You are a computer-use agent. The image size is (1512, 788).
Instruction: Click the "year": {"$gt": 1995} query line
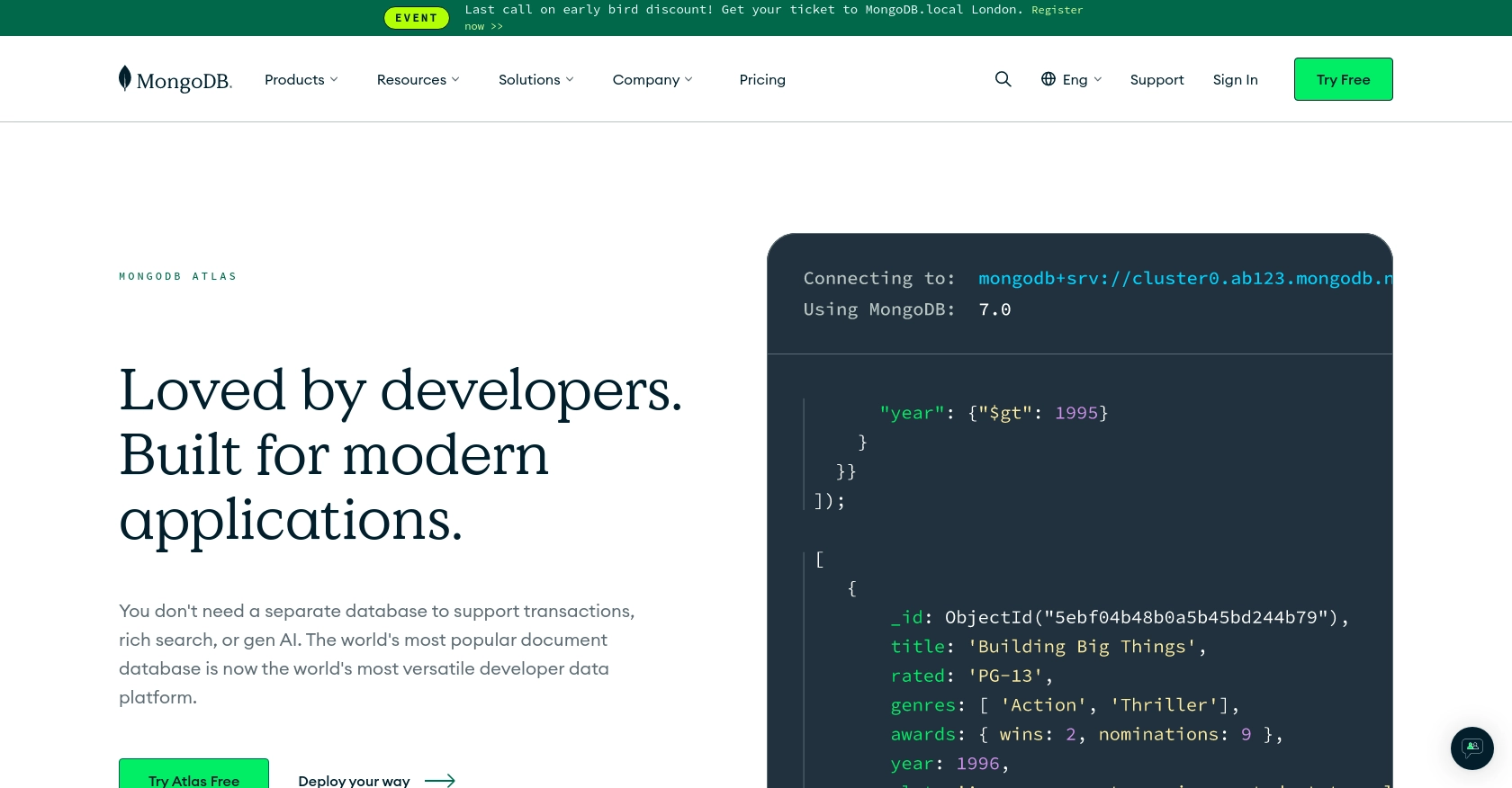[994, 413]
